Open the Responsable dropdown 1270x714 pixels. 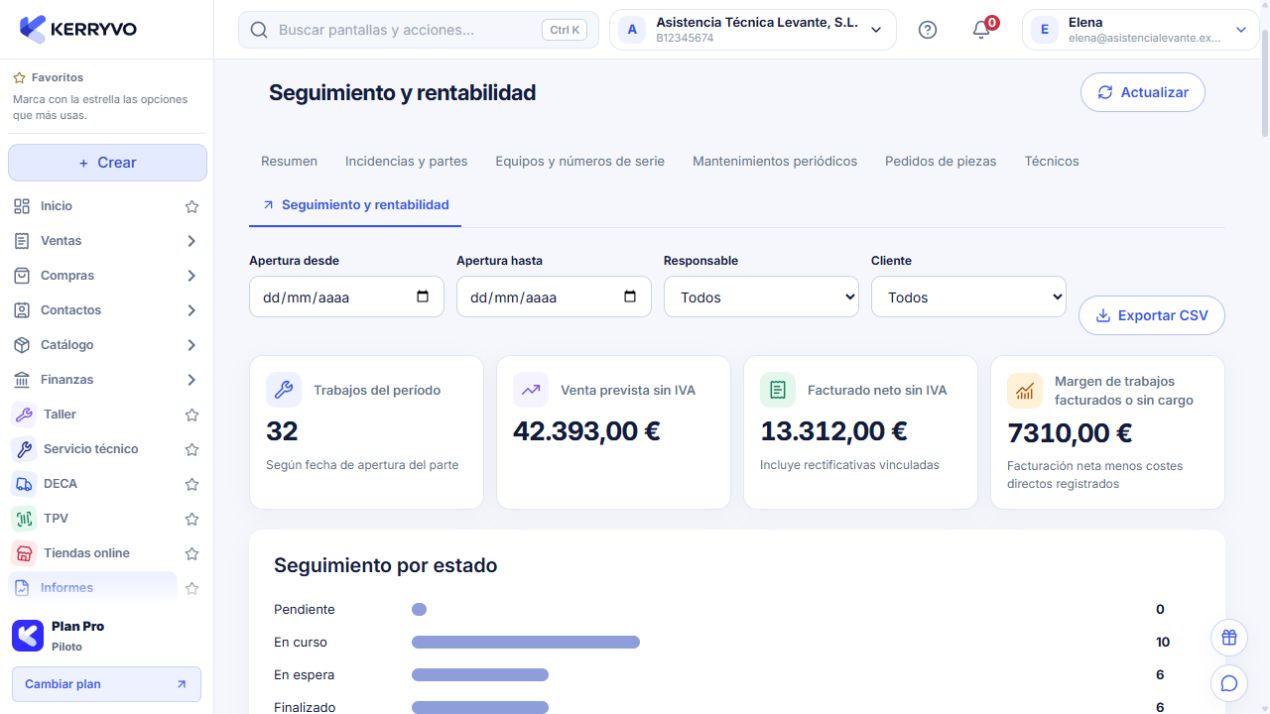click(761, 297)
